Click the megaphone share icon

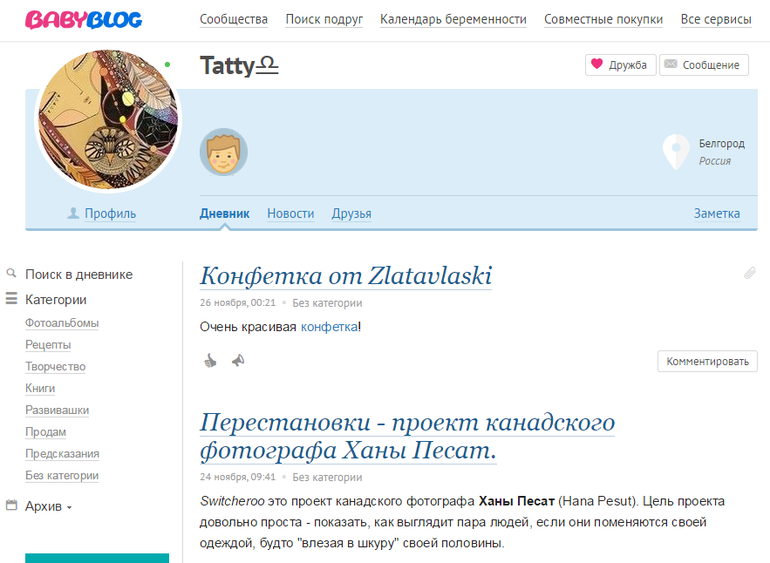click(238, 361)
